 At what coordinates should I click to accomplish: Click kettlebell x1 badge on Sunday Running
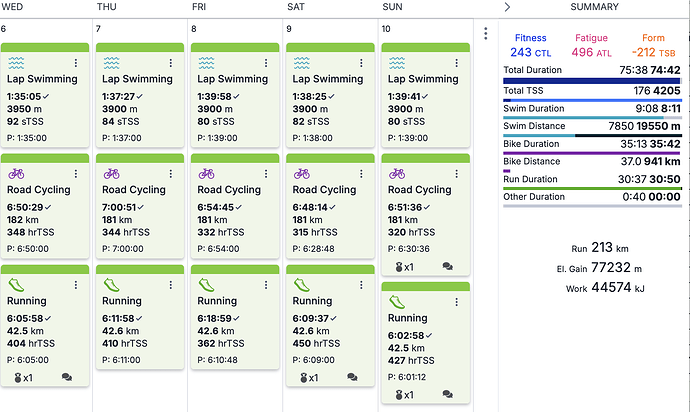404,395
